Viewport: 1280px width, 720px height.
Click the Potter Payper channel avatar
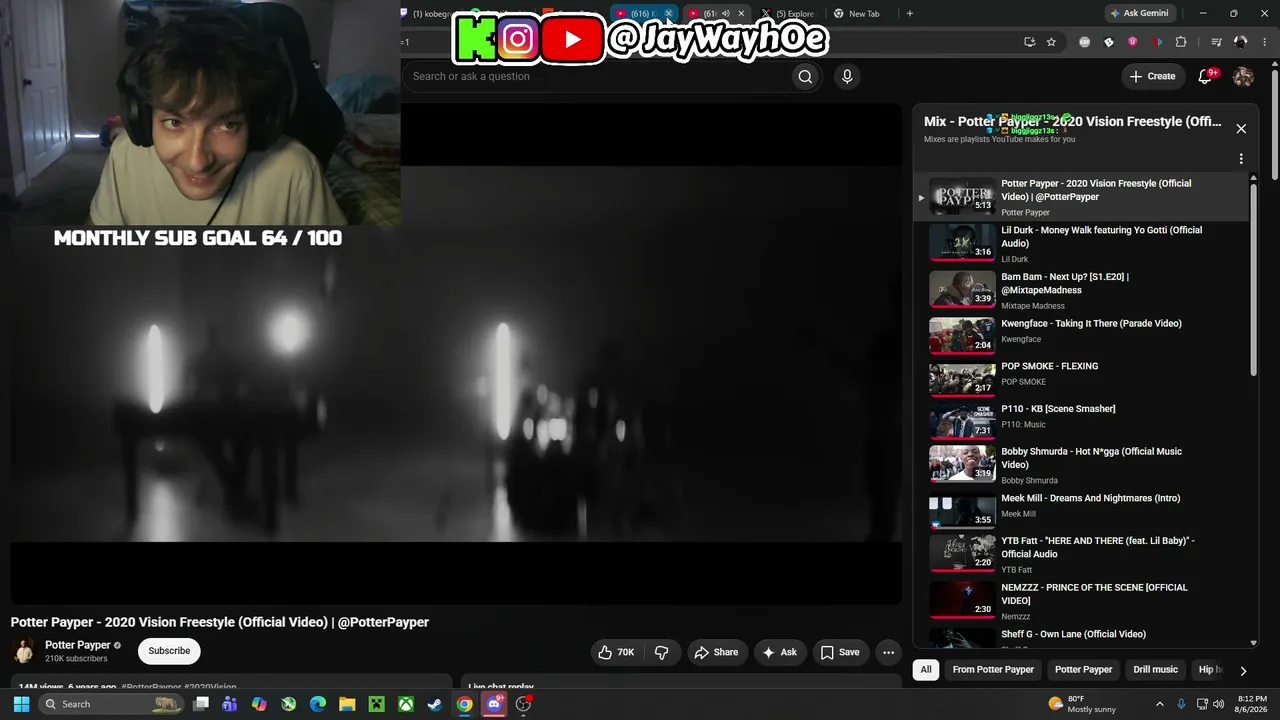(24, 651)
